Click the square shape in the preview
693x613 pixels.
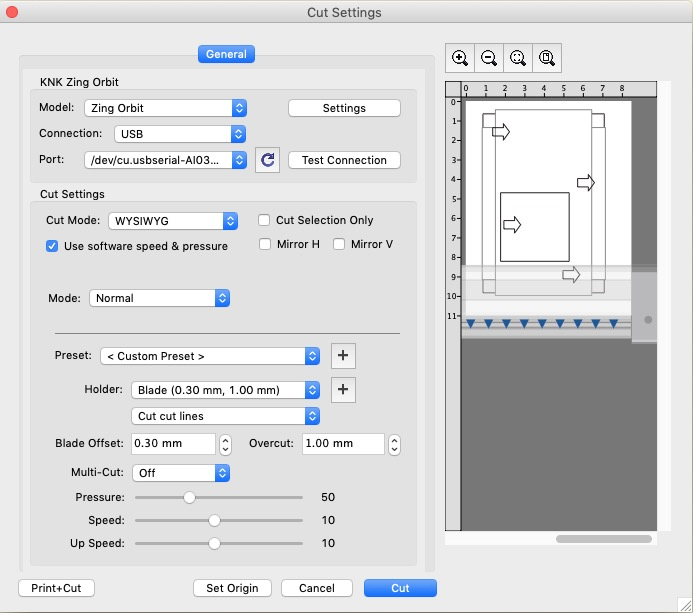[x=534, y=227]
